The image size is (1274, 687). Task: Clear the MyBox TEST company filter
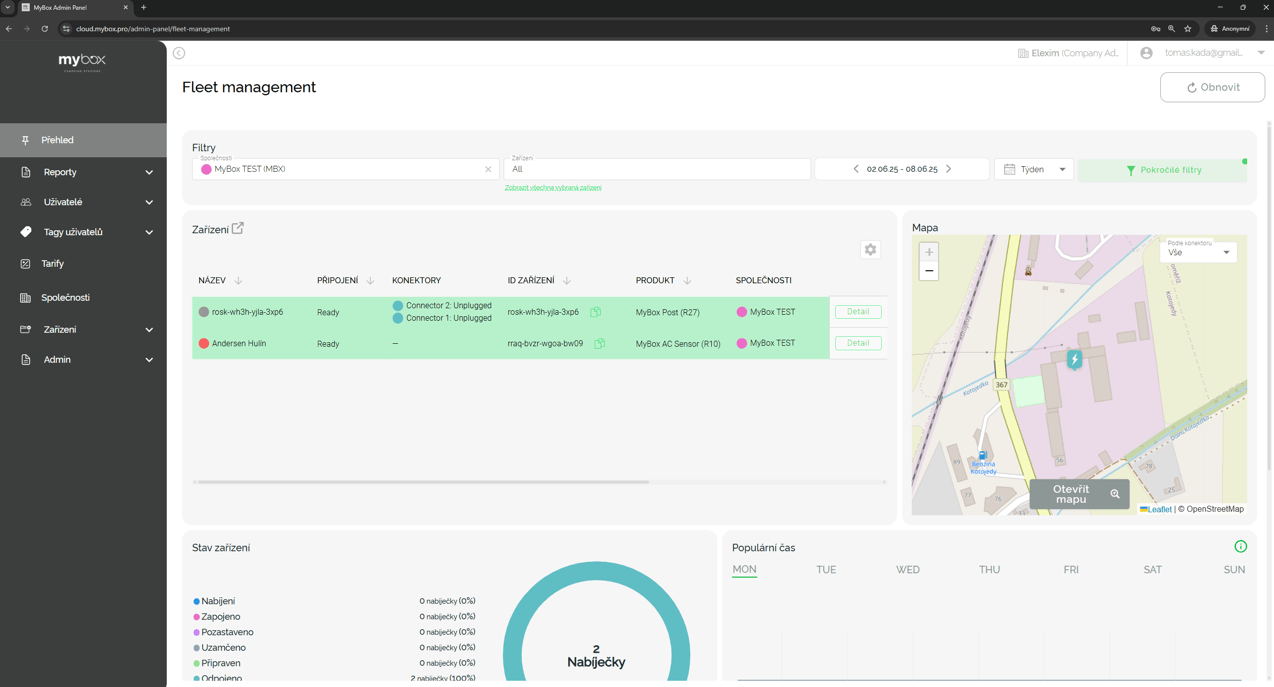click(488, 169)
